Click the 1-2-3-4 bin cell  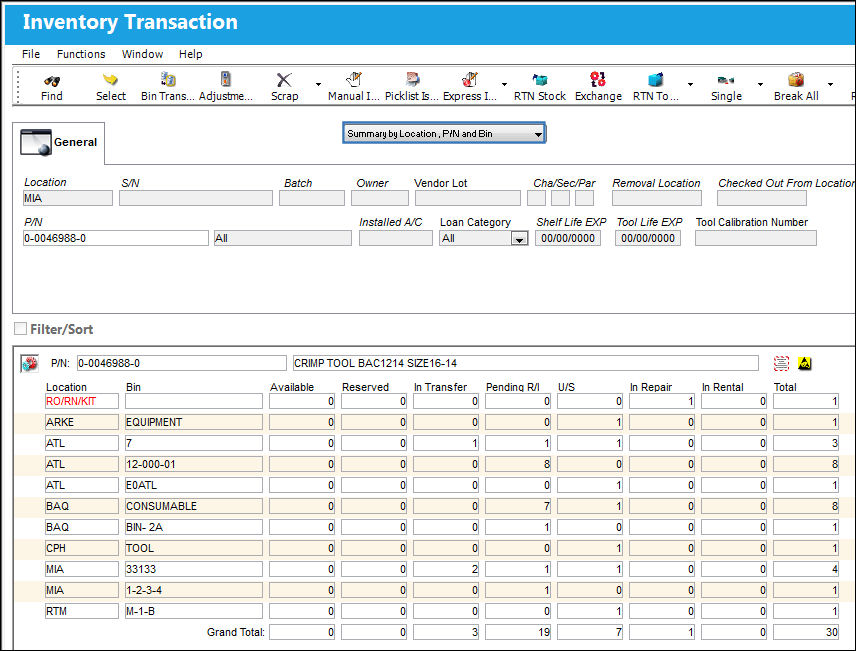coord(193,590)
